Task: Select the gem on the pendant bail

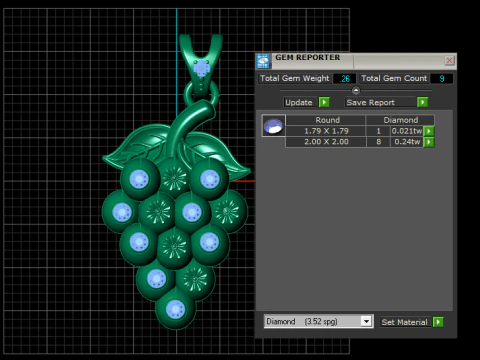Action: 201,68
